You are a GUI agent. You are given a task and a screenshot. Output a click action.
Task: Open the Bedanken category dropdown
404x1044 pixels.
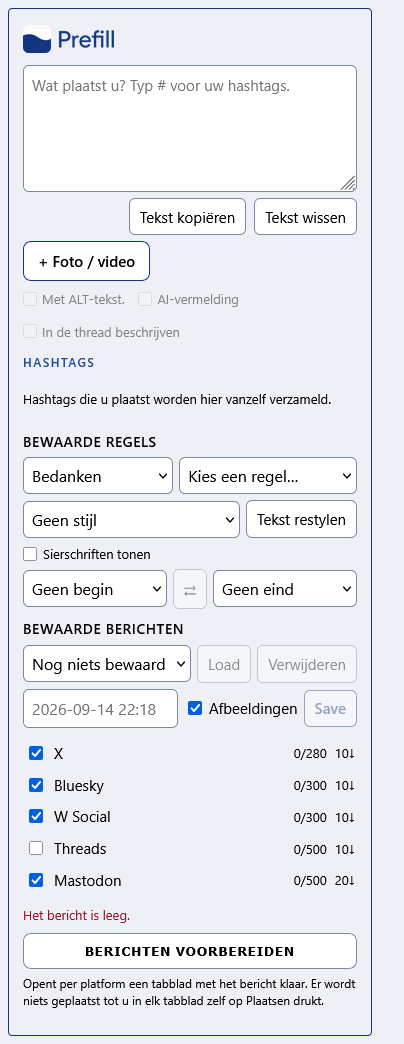pos(98,476)
